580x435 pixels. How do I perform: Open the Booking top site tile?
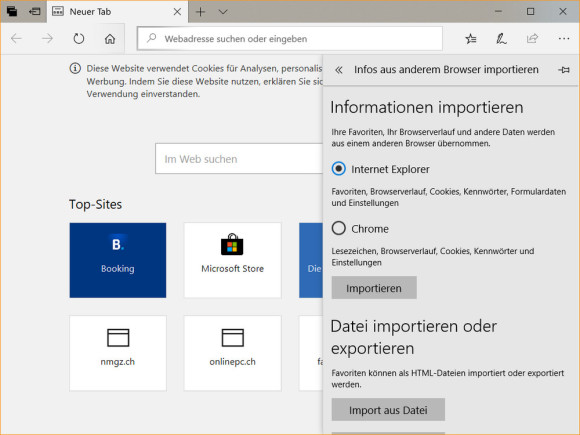pyautogui.click(x=118, y=260)
